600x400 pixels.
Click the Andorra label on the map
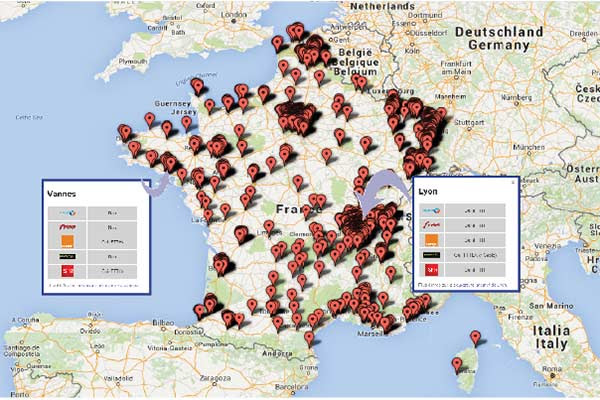[277, 353]
